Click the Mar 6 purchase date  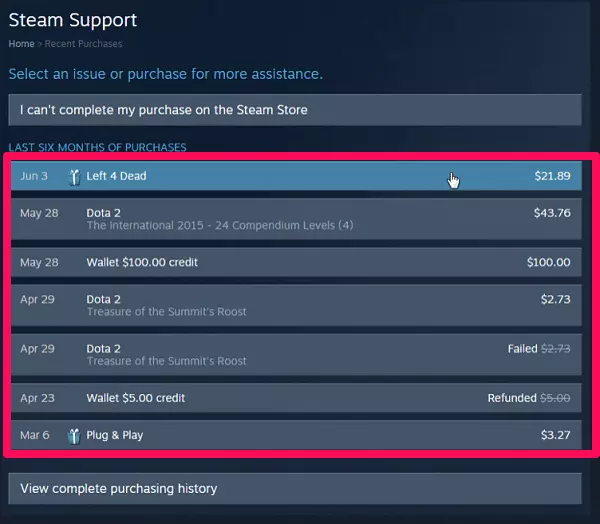34,436
